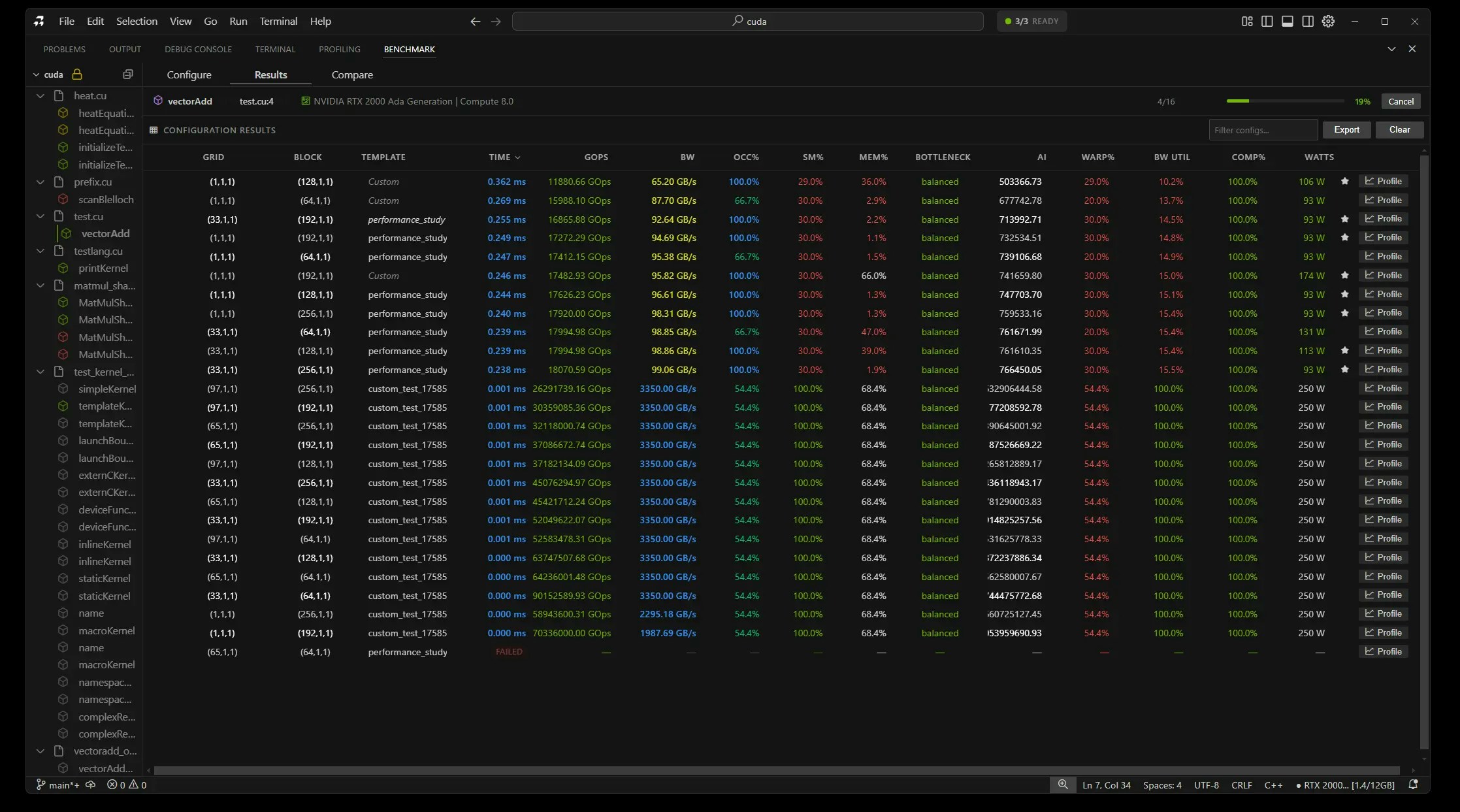Click the vectorAdd kernel icon beside test.cu

click(66, 233)
